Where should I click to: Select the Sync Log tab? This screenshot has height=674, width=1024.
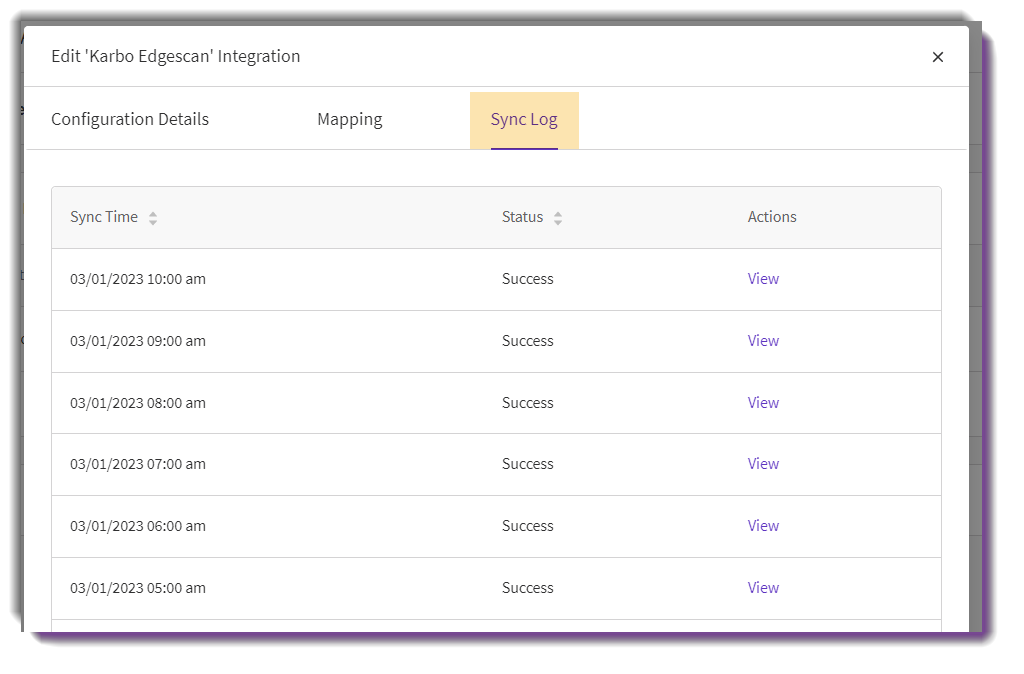point(524,120)
